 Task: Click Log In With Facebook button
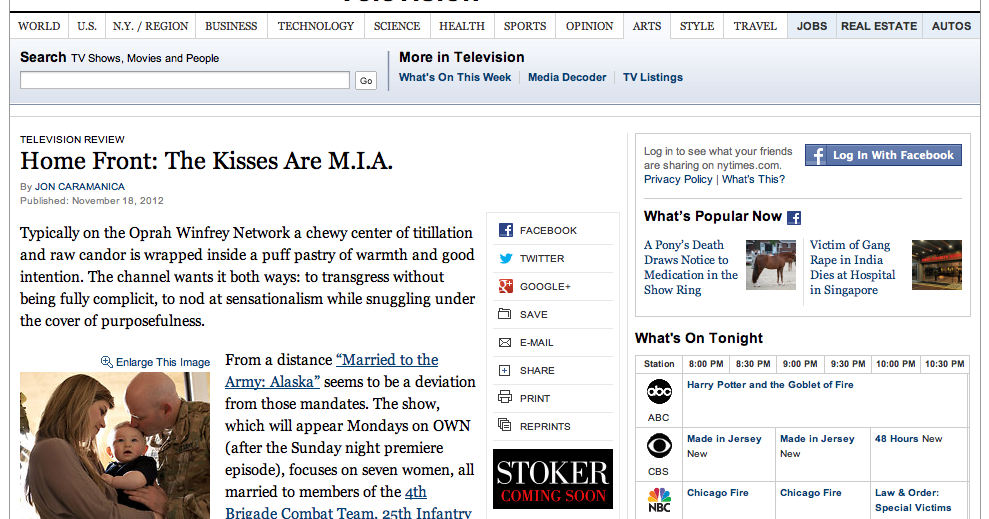pos(883,155)
